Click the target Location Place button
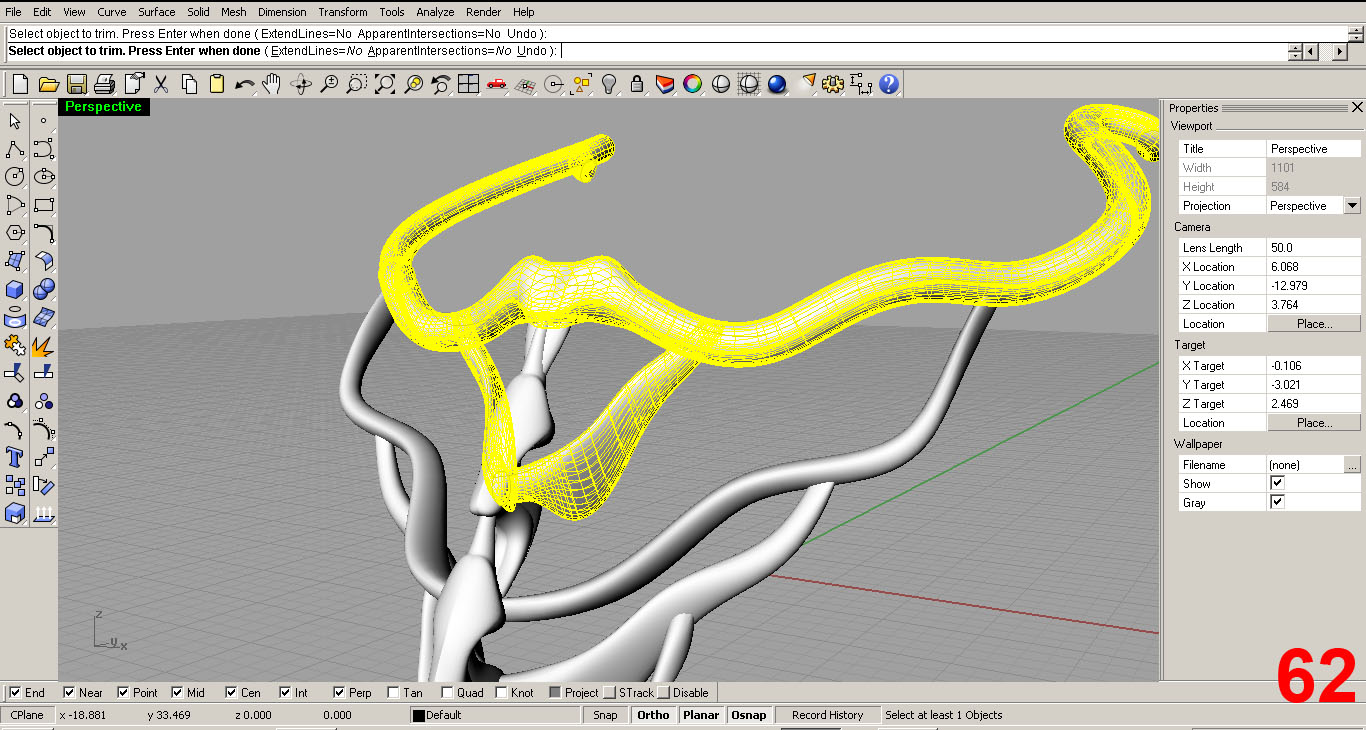 [x=1314, y=423]
